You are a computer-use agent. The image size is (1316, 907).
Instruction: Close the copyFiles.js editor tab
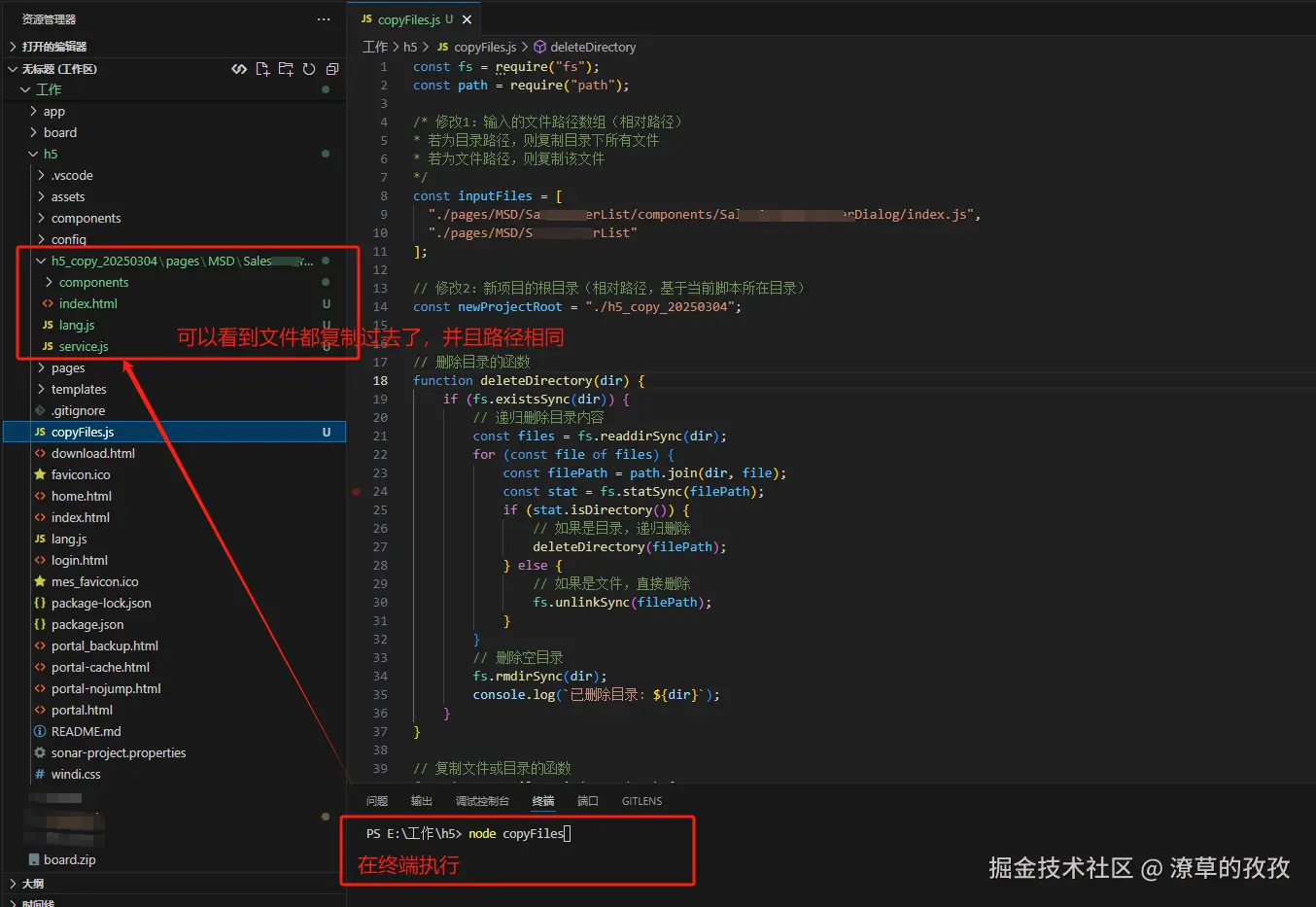pyautogui.click(x=468, y=19)
